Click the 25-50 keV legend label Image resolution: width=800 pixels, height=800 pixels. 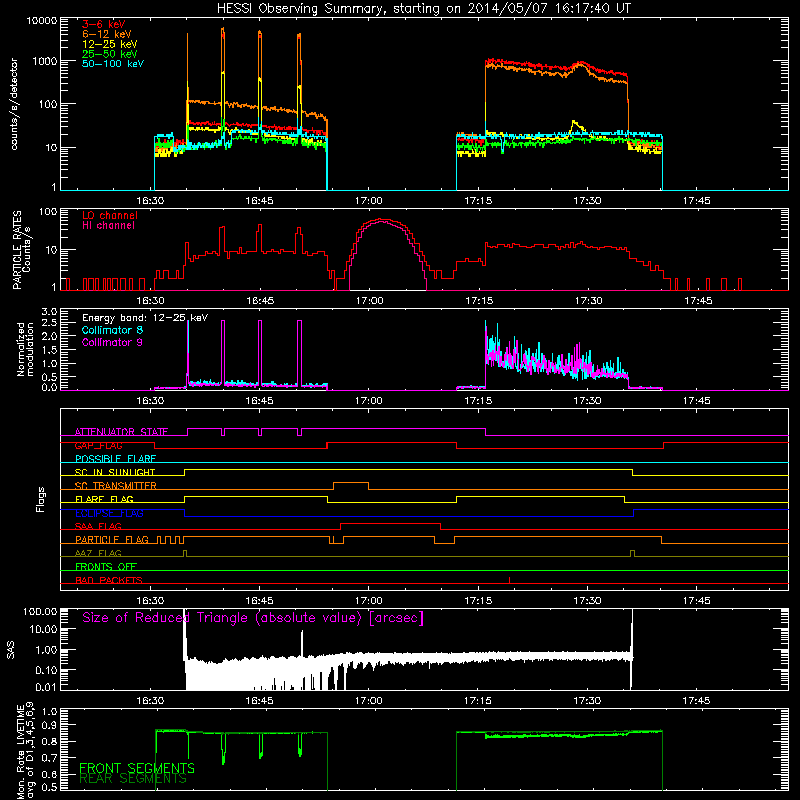(110, 54)
